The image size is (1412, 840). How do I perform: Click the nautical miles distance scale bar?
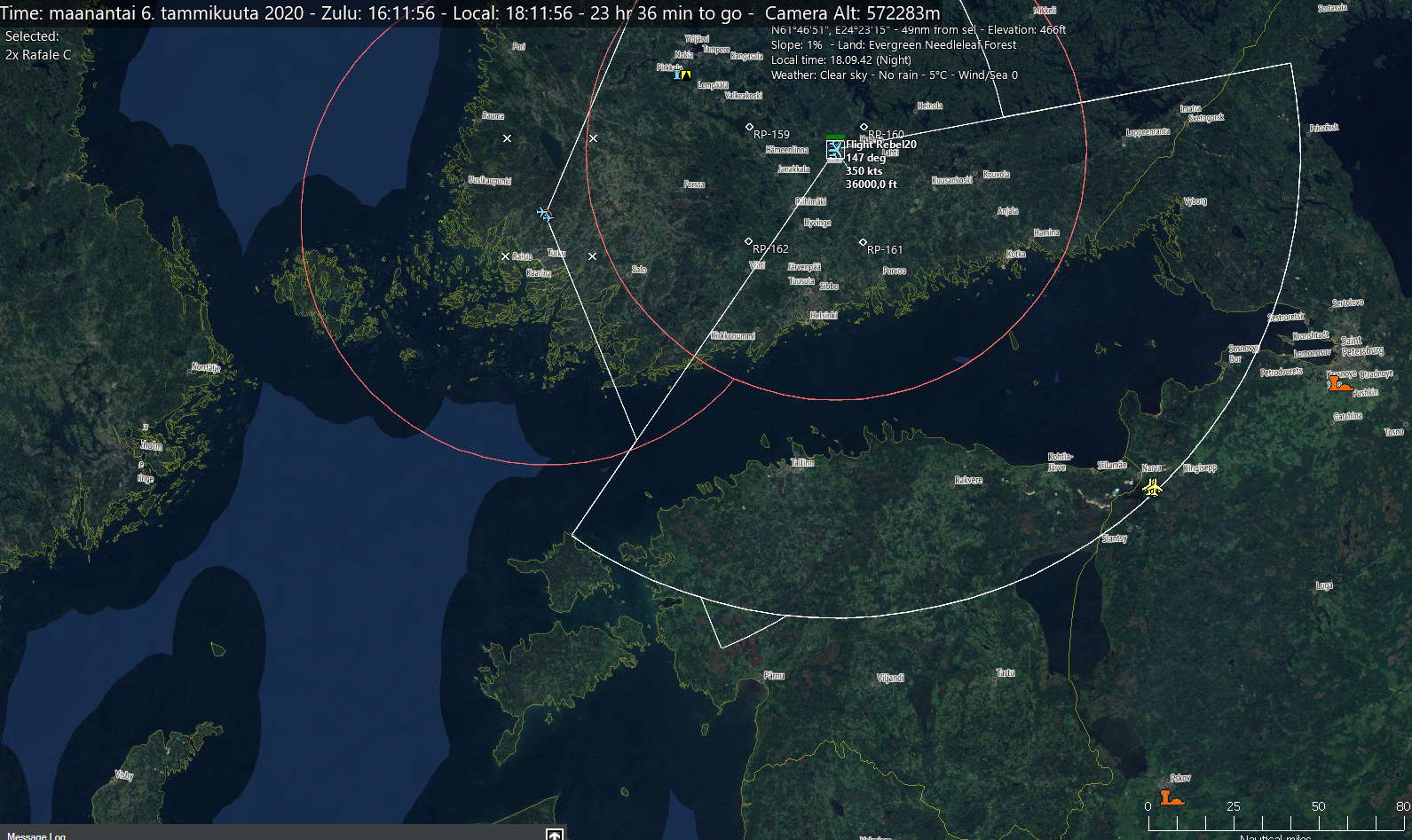(1274, 822)
